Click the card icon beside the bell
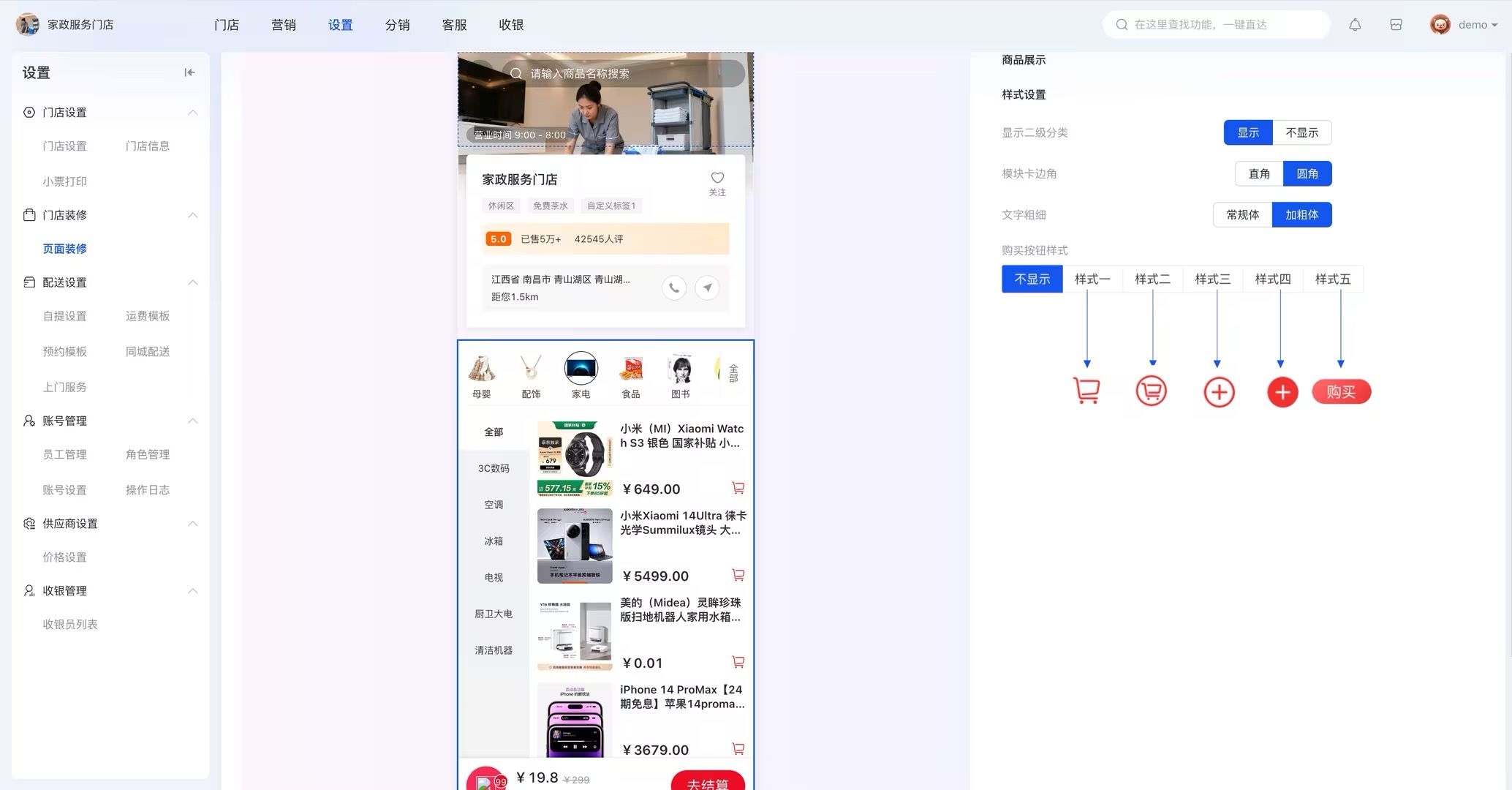The height and width of the screenshot is (790, 1512). (1396, 24)
